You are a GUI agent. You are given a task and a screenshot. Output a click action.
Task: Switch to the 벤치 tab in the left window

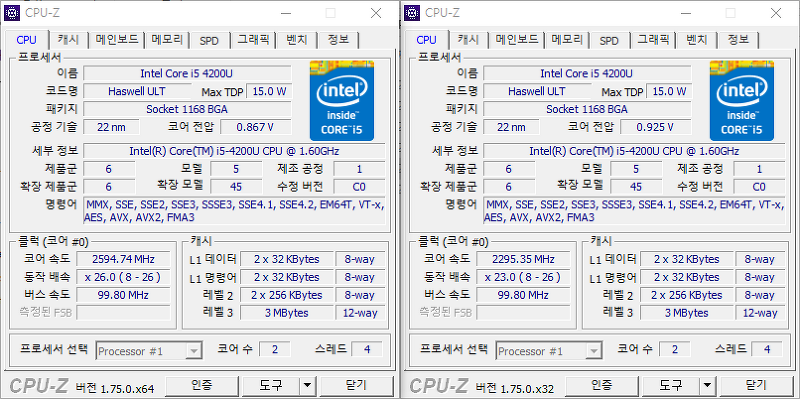[x=296, y=40]
